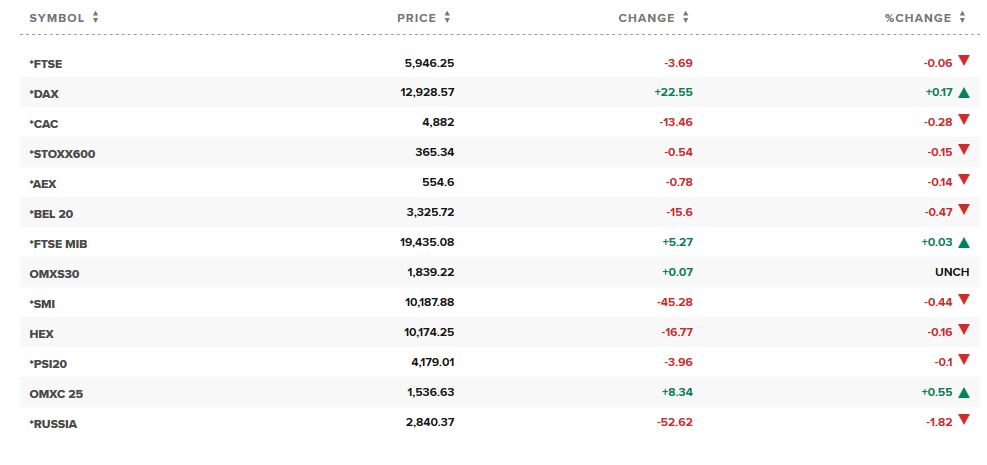Select the FTSE MIB price 19,435.08
Viewport: 987px width, 465px height.
click(x=427, y=242)
